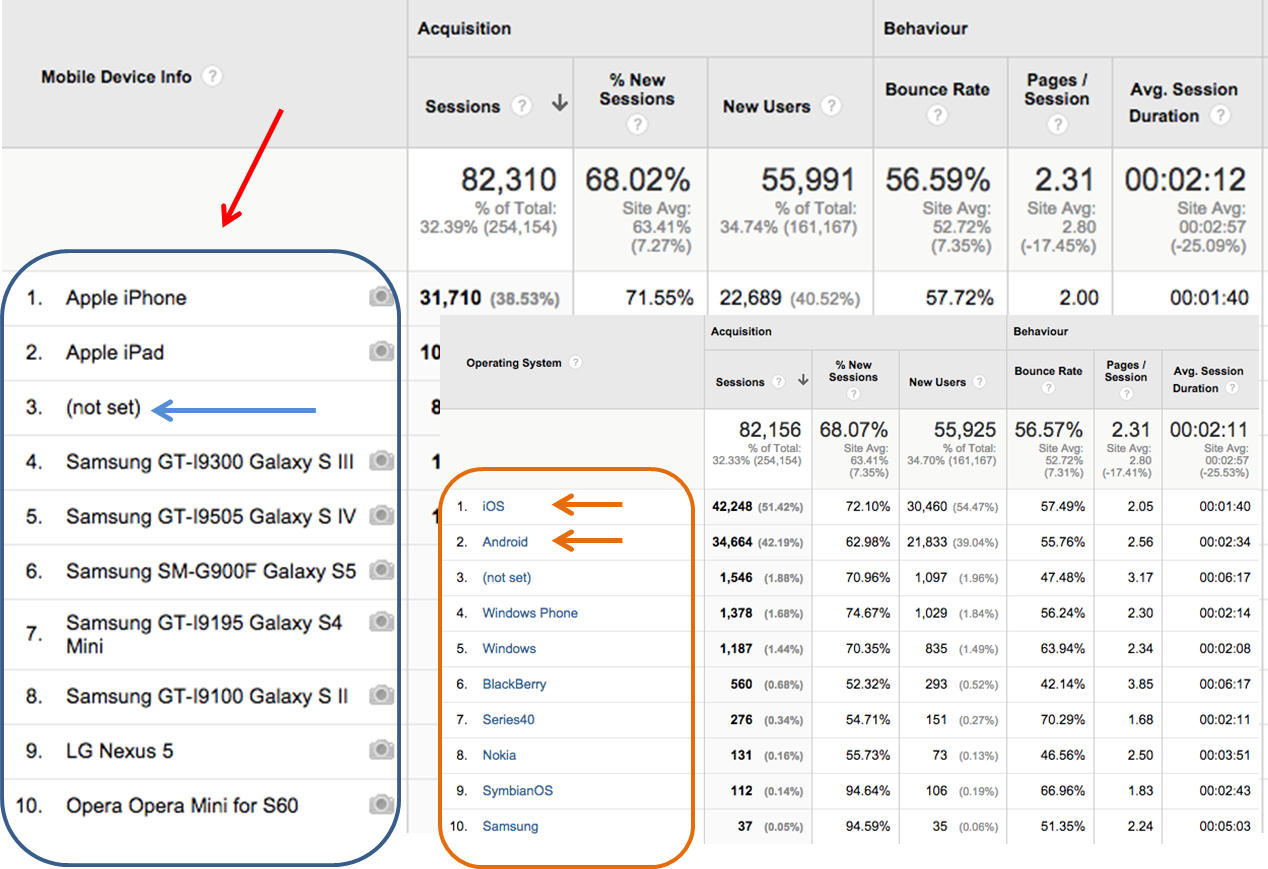The image size is (1268, 869).
Task: Open help icon next to Operating System
Action: point(575,363)
